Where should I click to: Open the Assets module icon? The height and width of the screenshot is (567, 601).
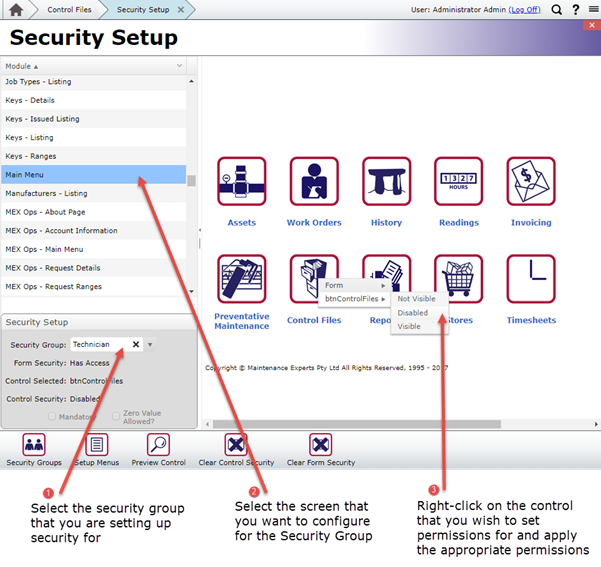241,181
